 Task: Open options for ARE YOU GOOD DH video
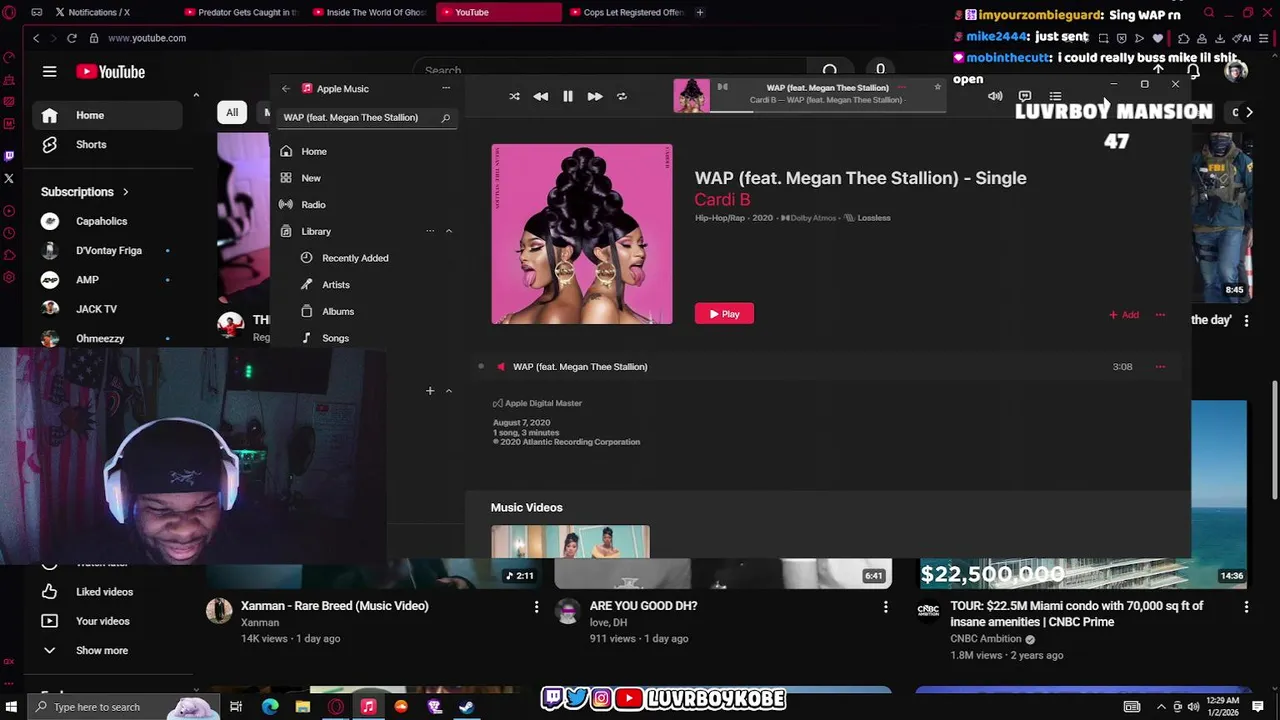[x=885, y=607]
